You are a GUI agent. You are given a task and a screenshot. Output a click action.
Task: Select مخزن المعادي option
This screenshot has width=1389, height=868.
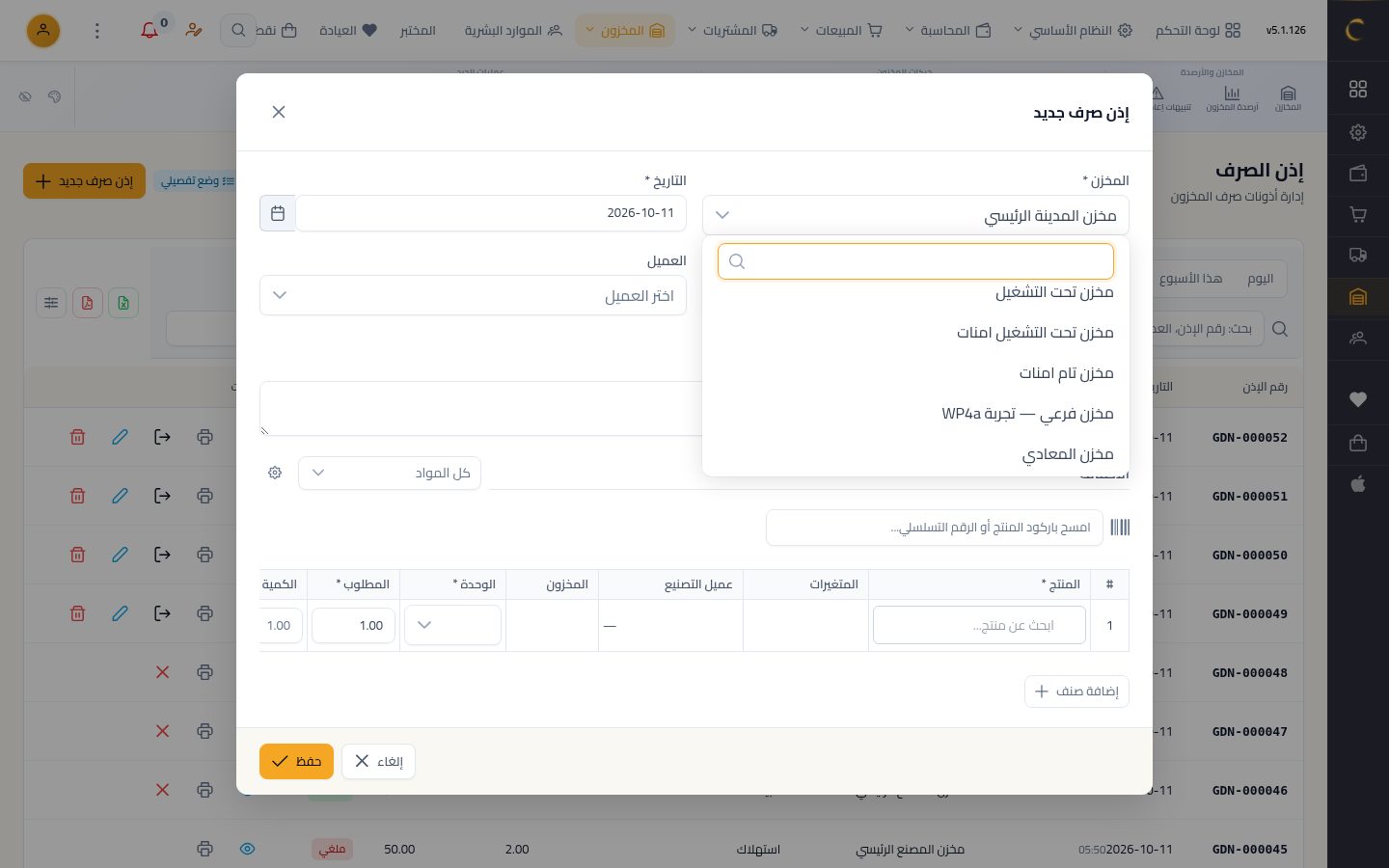(x=915, y=454)
